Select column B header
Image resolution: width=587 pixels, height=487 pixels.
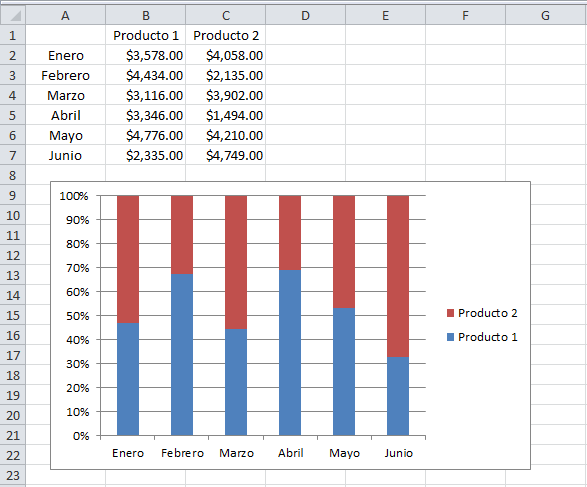(146, 15)
